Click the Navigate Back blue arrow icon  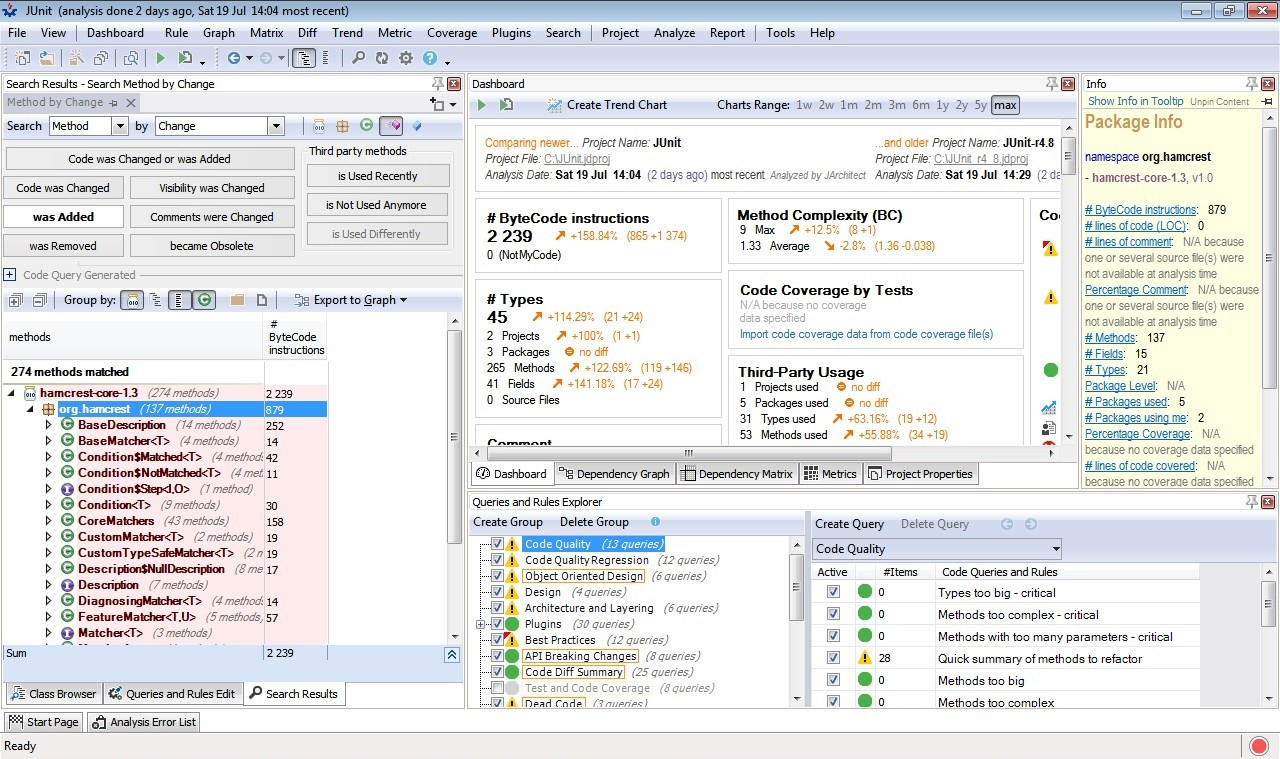point(233,59)
